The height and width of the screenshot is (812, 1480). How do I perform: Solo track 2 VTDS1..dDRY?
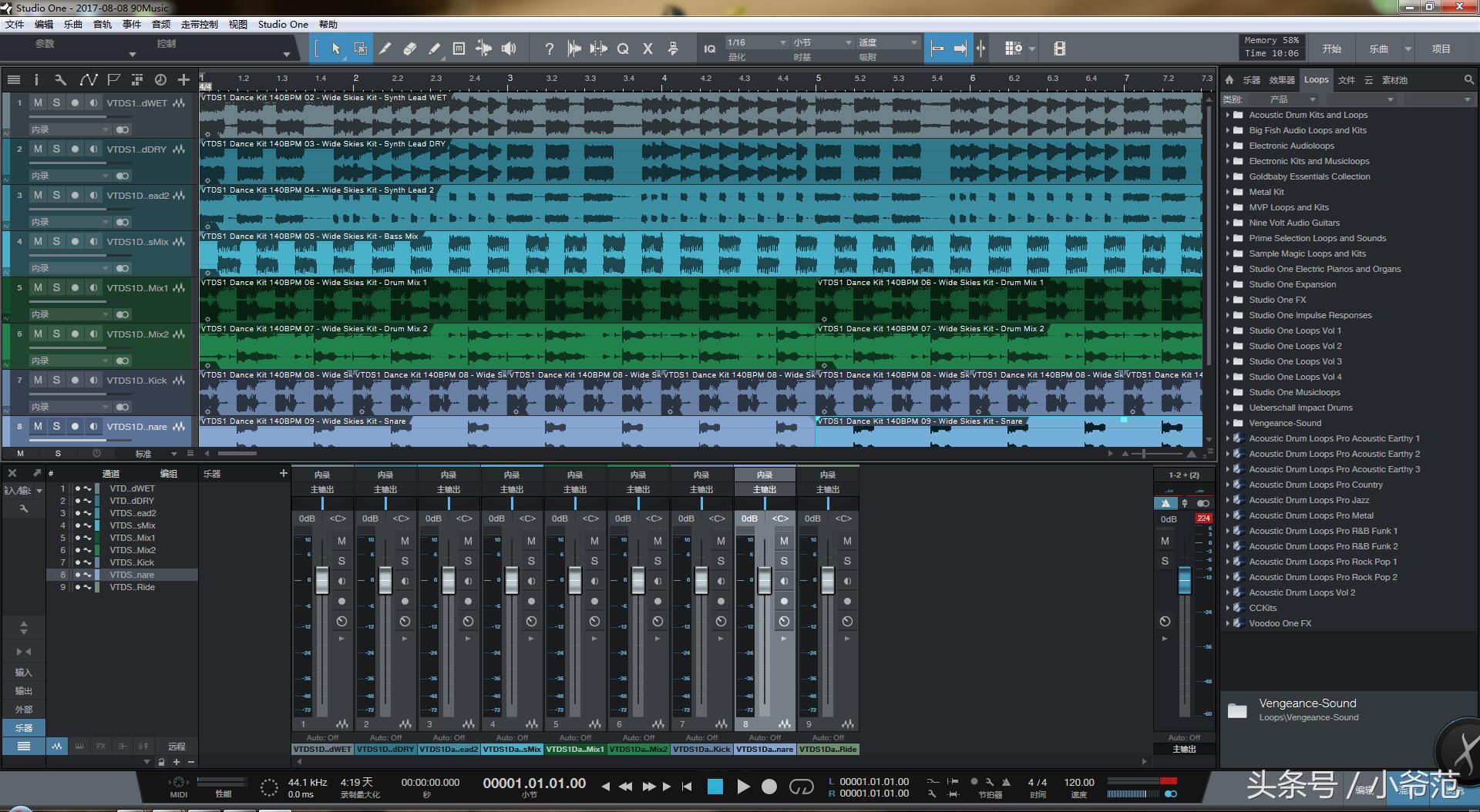coord(56,149)
